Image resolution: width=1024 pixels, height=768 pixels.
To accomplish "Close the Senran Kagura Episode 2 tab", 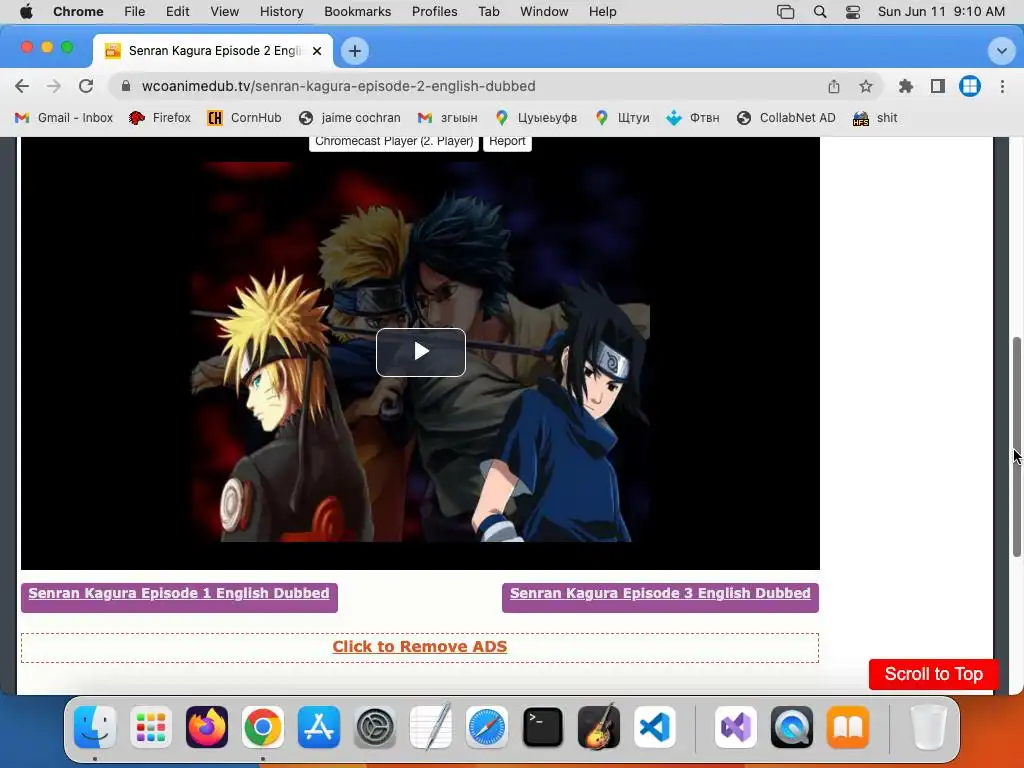I will click(x=317, y=51).
